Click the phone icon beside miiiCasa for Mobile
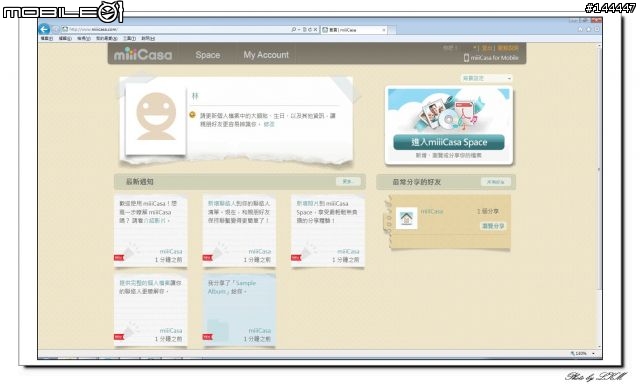Image resolution: width=640 pixels, height=388 pixels. (x=466, y=58)
